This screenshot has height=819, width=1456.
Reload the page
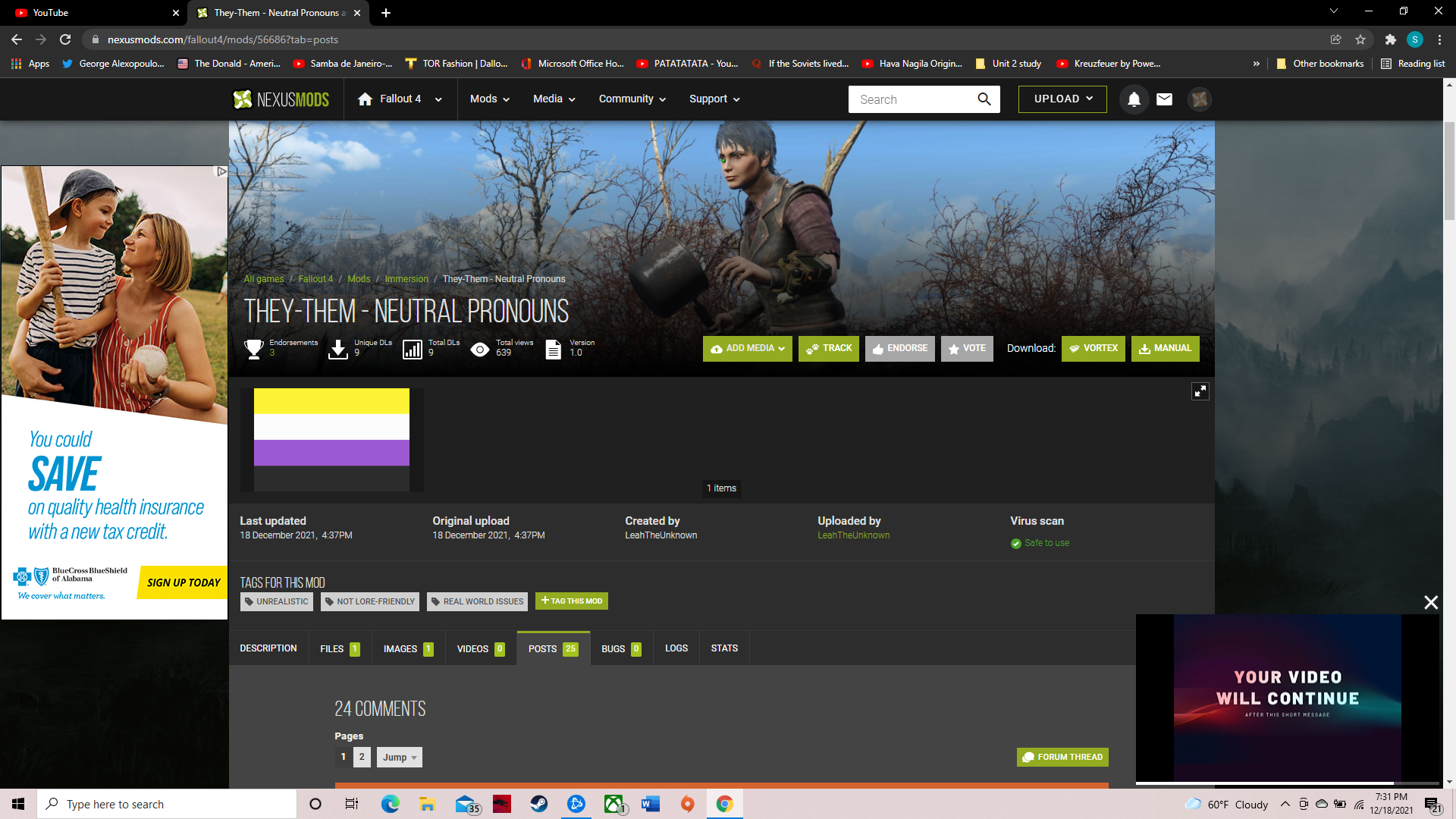point(65,39)
